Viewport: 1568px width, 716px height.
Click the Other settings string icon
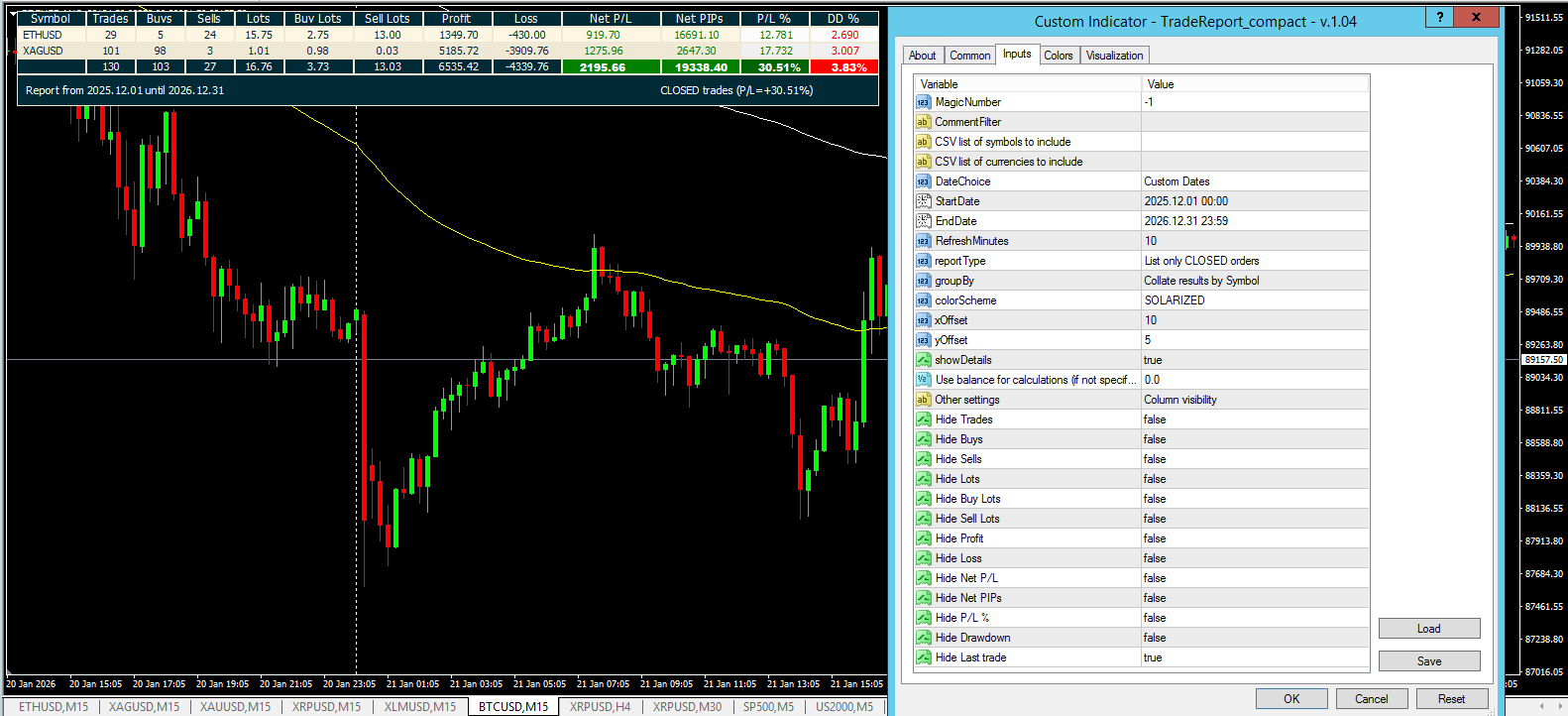pyautogui.click(x=923, y=400)
